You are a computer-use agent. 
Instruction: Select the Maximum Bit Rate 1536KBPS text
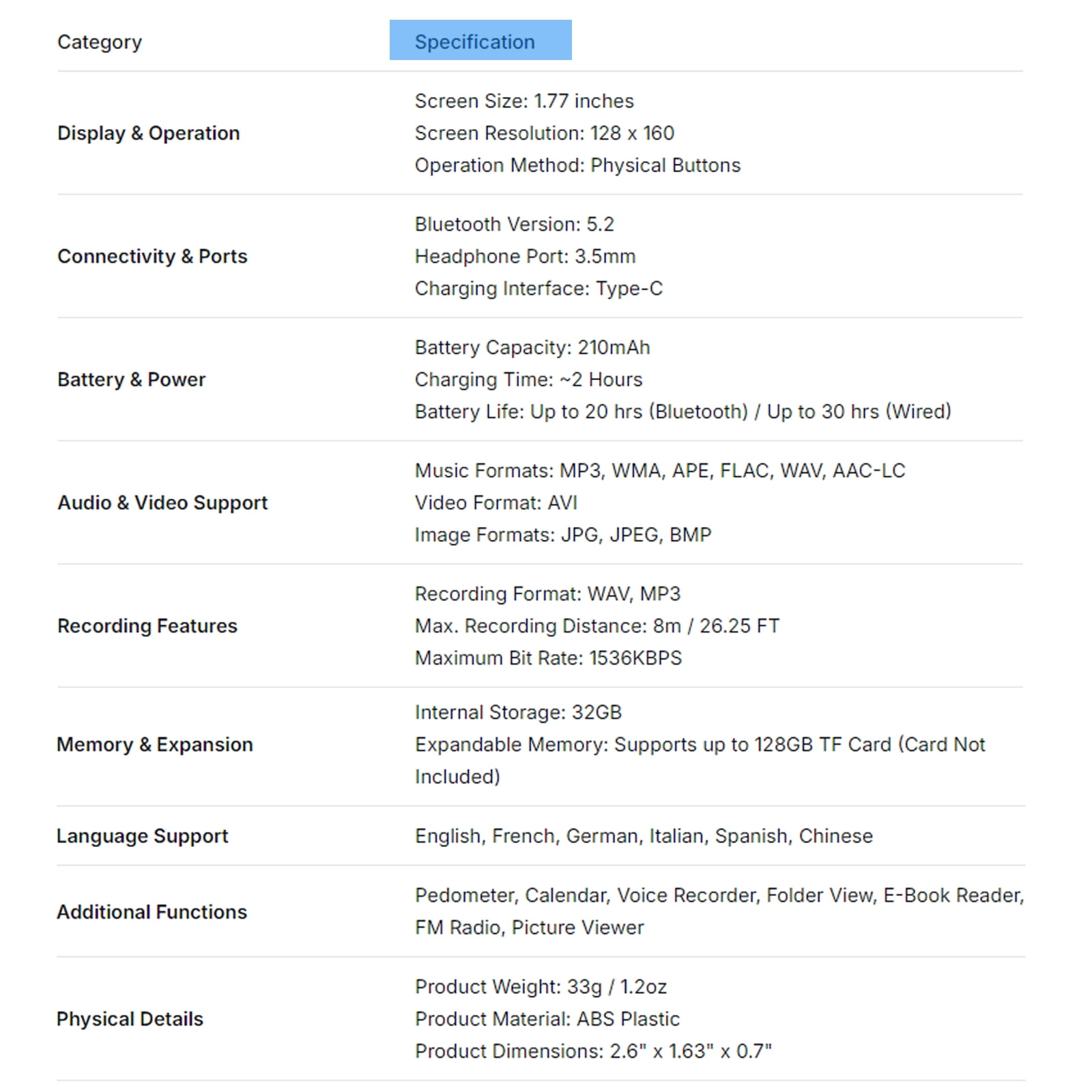pos(548,658)
